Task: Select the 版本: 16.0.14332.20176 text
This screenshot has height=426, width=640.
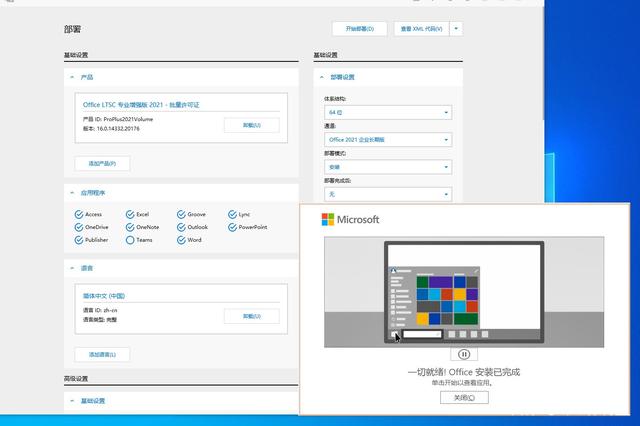Action: [x=111, y=129]
